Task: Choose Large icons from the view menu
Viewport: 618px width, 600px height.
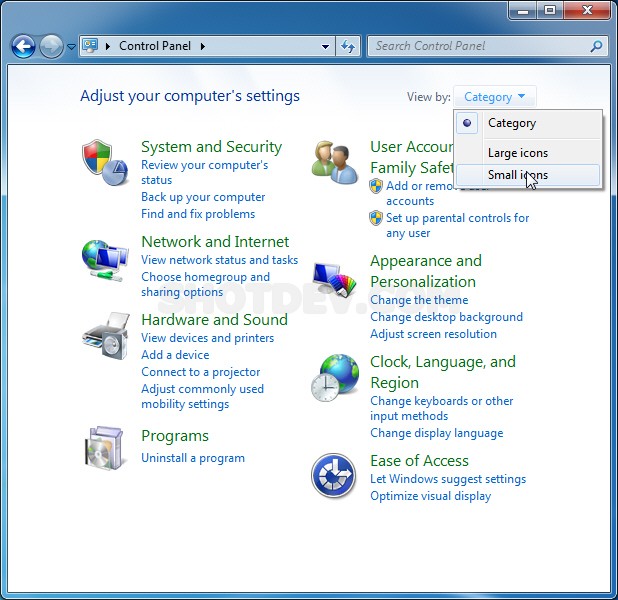Action: 518,153
